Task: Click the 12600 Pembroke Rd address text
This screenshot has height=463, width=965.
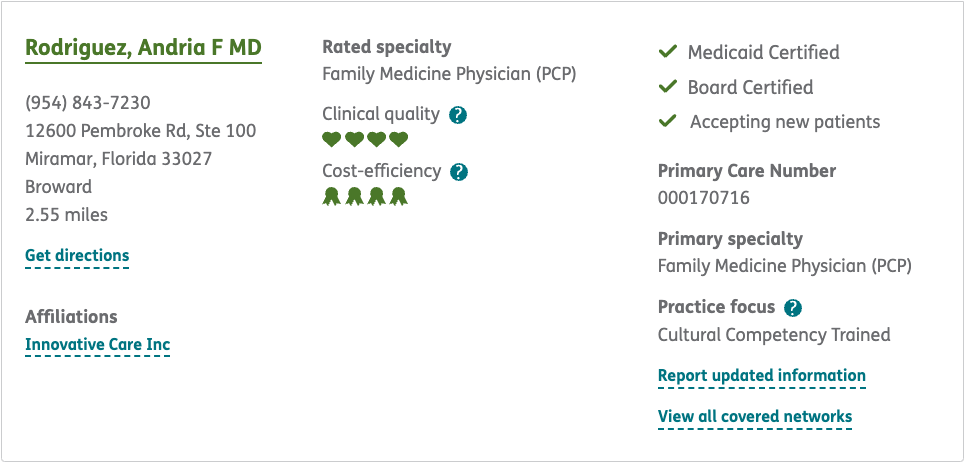Action: [140, 131]
